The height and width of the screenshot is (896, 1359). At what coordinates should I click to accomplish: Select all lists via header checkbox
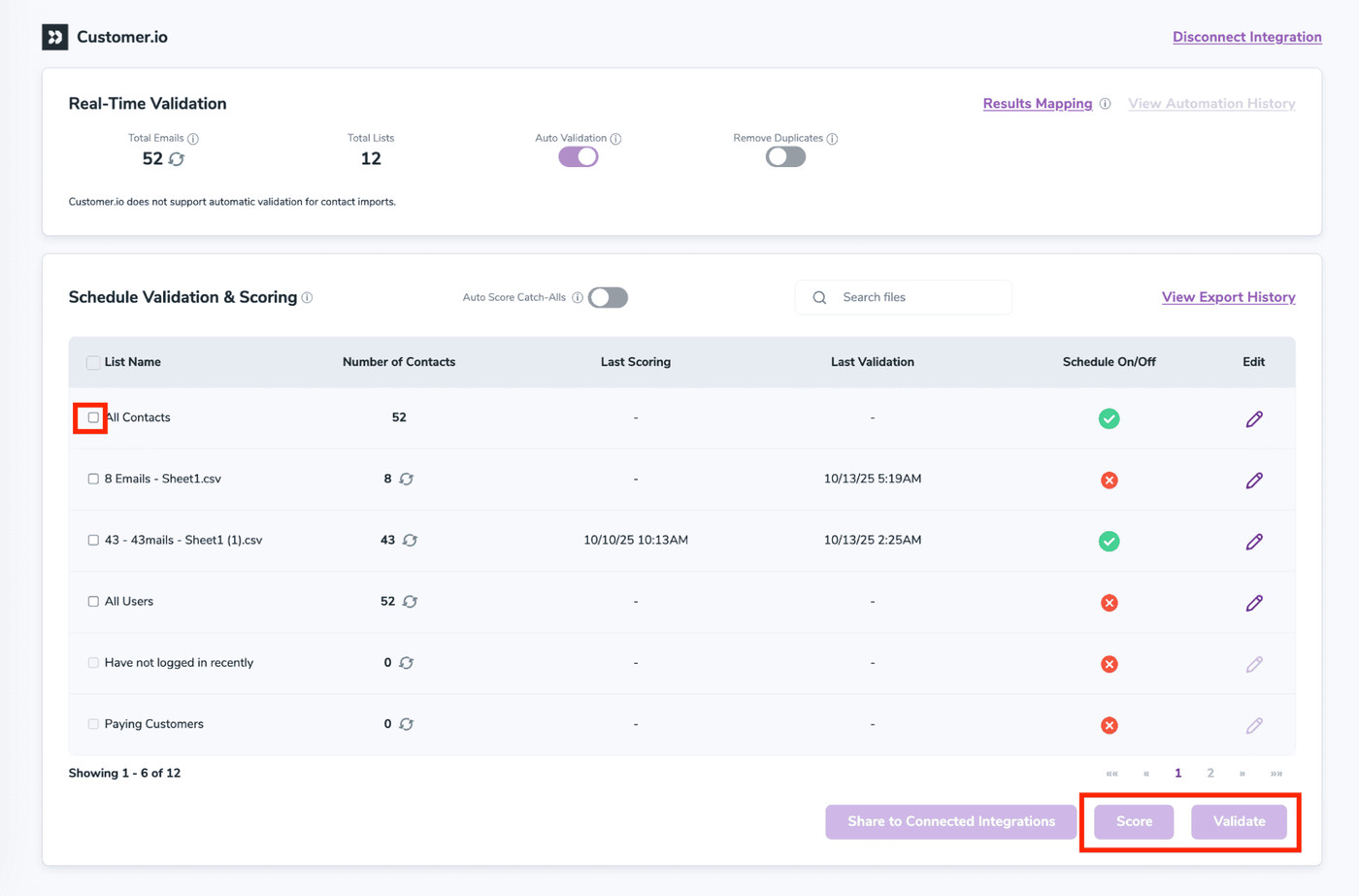[x=93, y=362]
